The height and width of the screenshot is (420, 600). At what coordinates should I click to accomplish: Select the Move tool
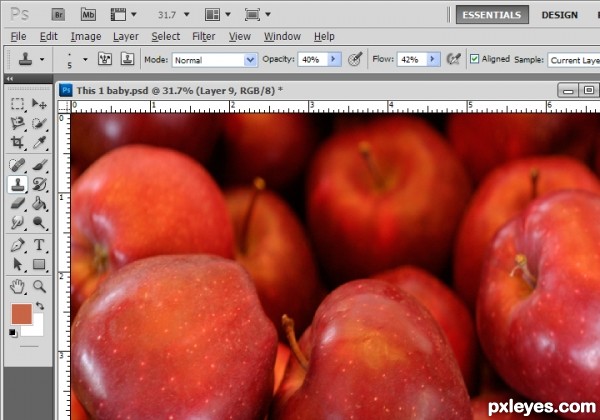[39, 104]
